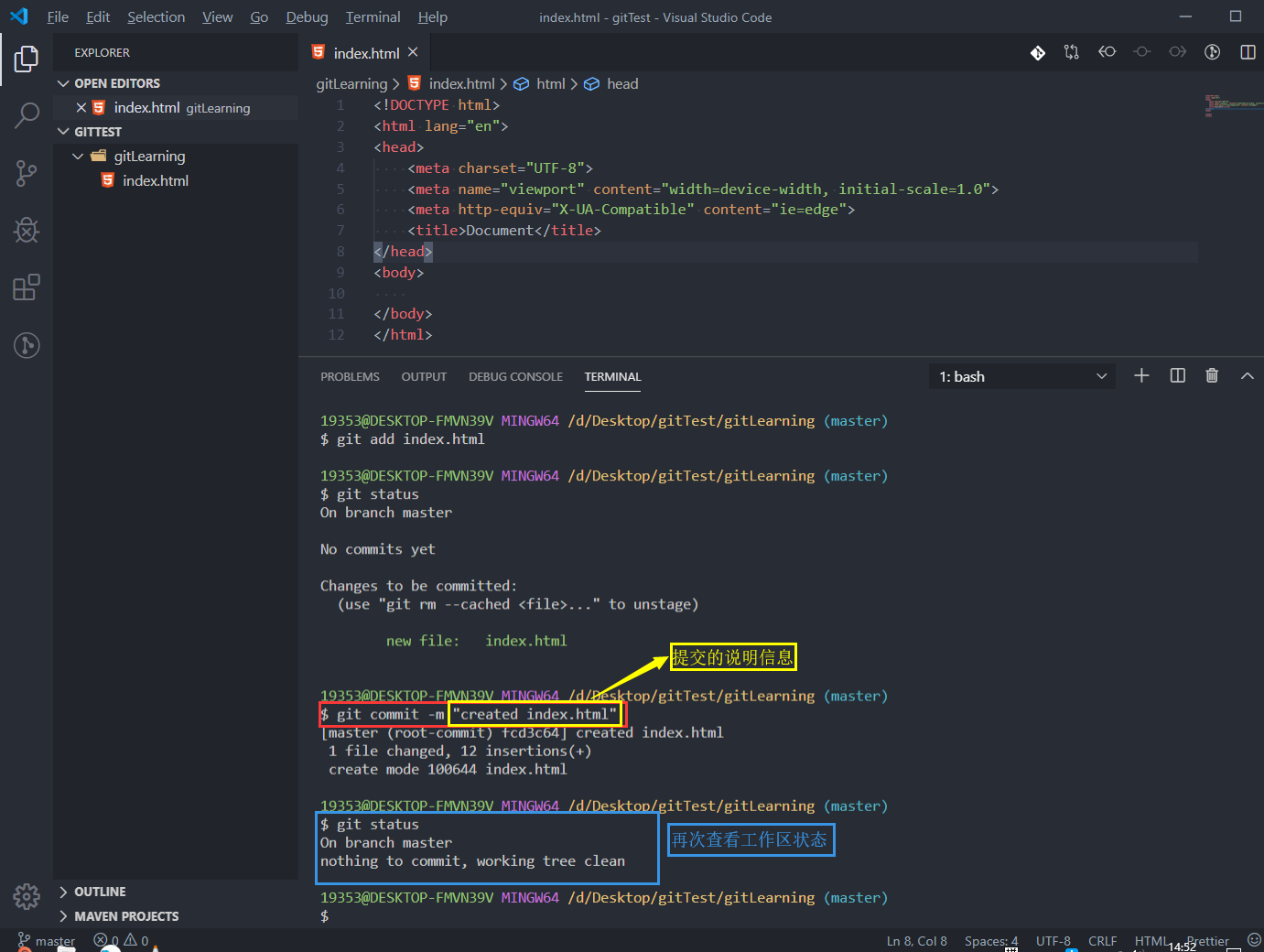This screenshot has height=952, width=1264.
Task: Maximize the panel with the up chevron
Action: [x=1247, y=375]
